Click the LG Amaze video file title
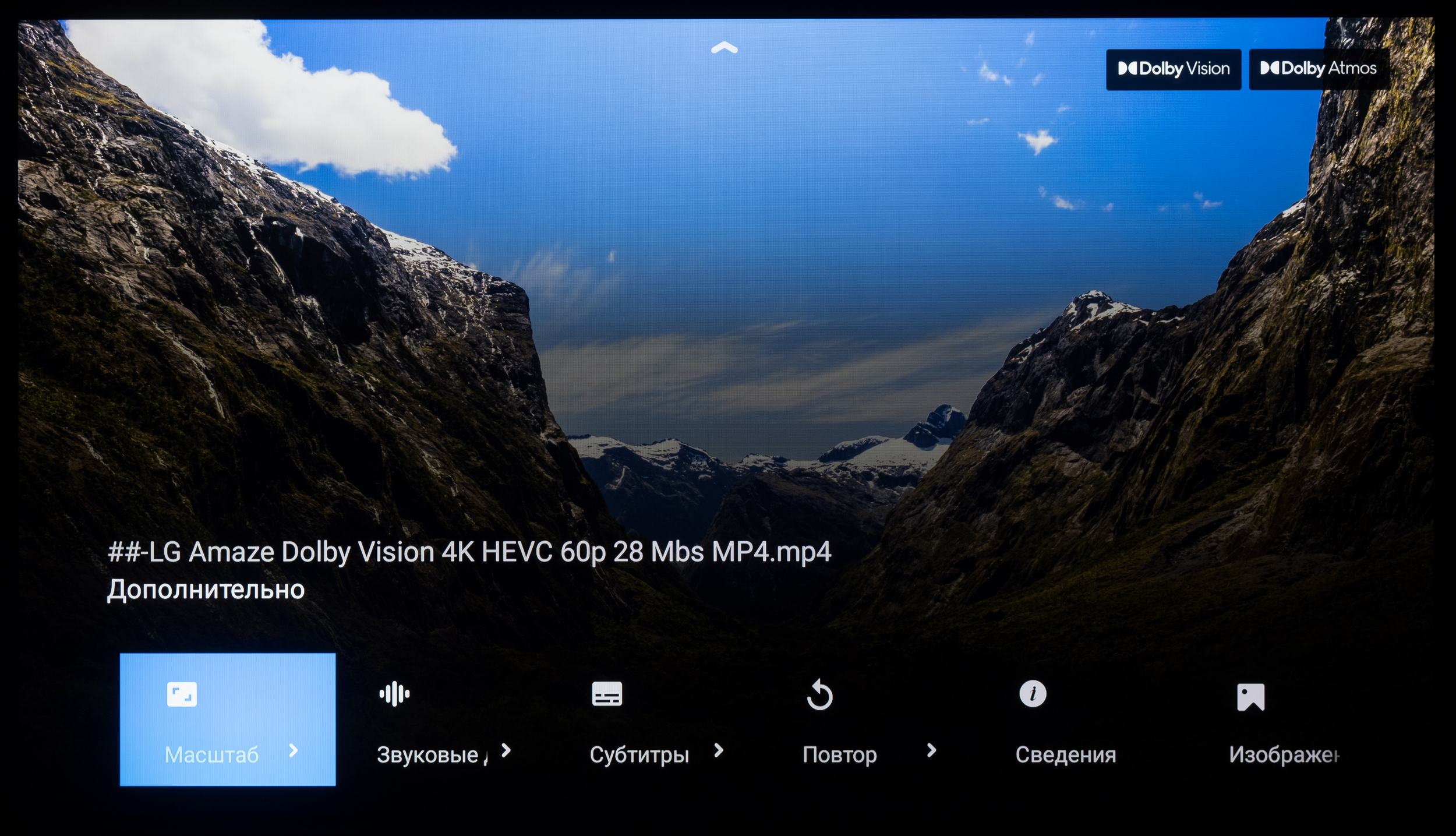The height and width of the screenshot is (836, 1456). [469, 552]
